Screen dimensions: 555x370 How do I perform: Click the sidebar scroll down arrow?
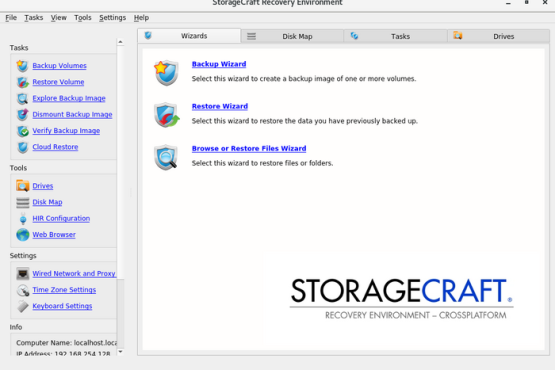(120, 352)
